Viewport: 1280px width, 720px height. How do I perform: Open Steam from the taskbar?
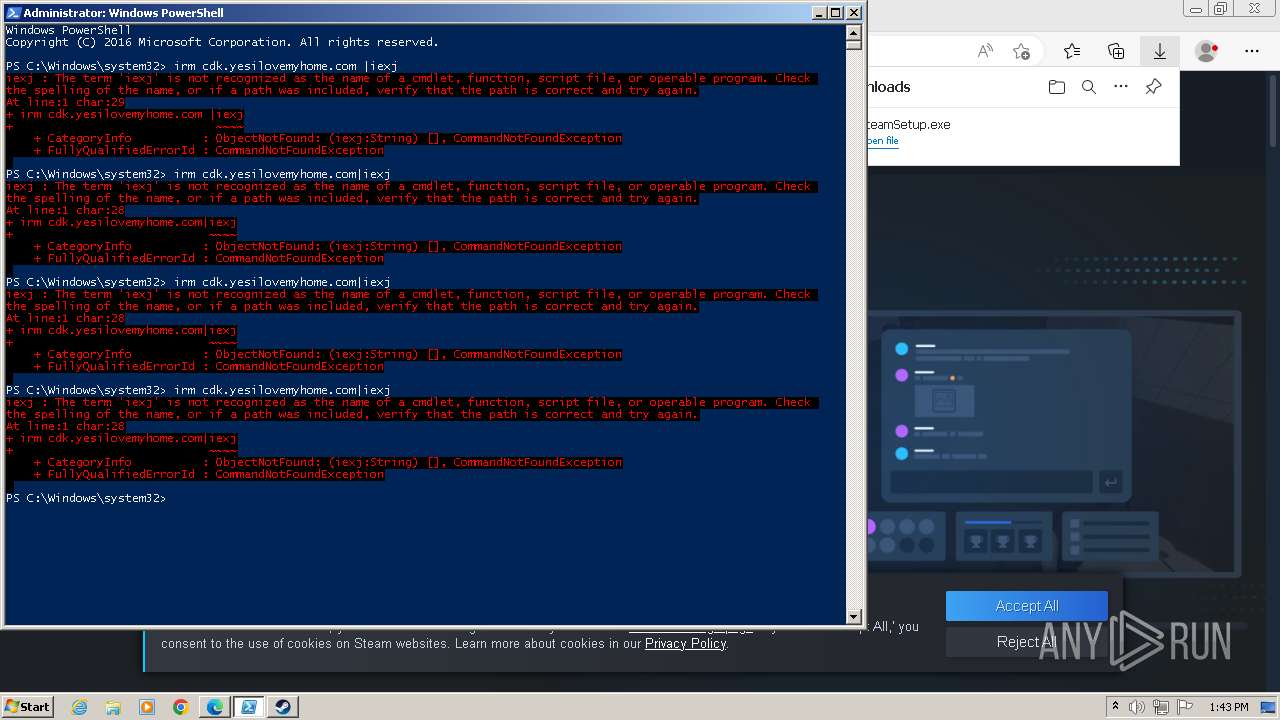pyautogui.click(x=283, y=707)
